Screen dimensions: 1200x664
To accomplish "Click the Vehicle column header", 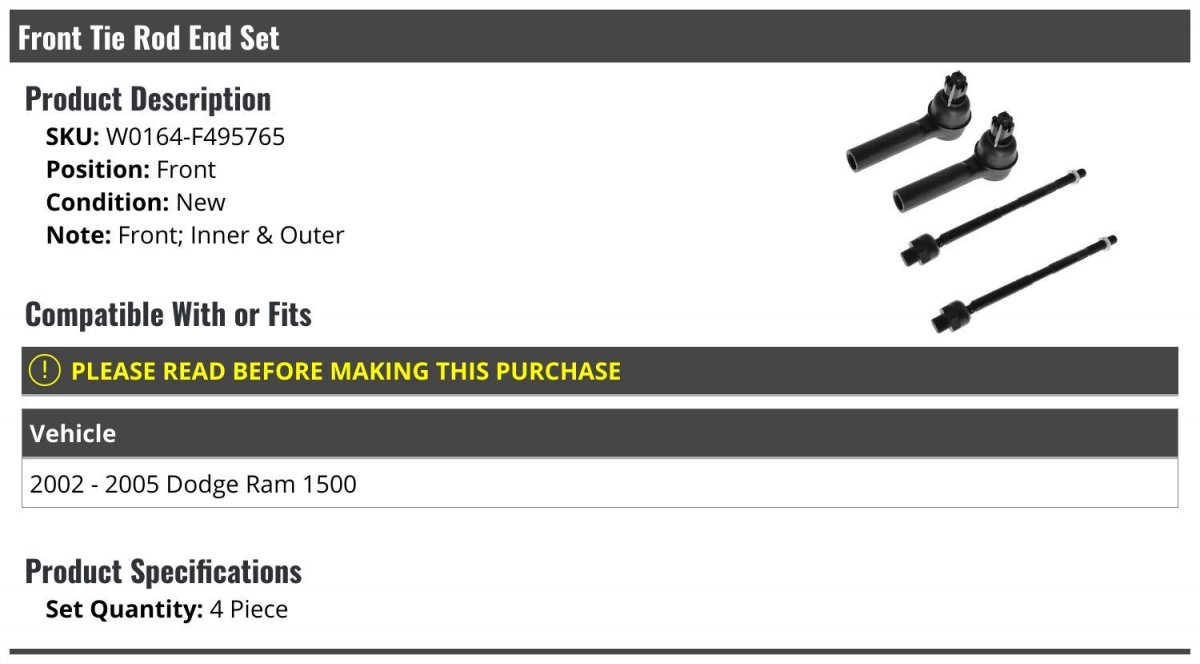I will 73,434.
